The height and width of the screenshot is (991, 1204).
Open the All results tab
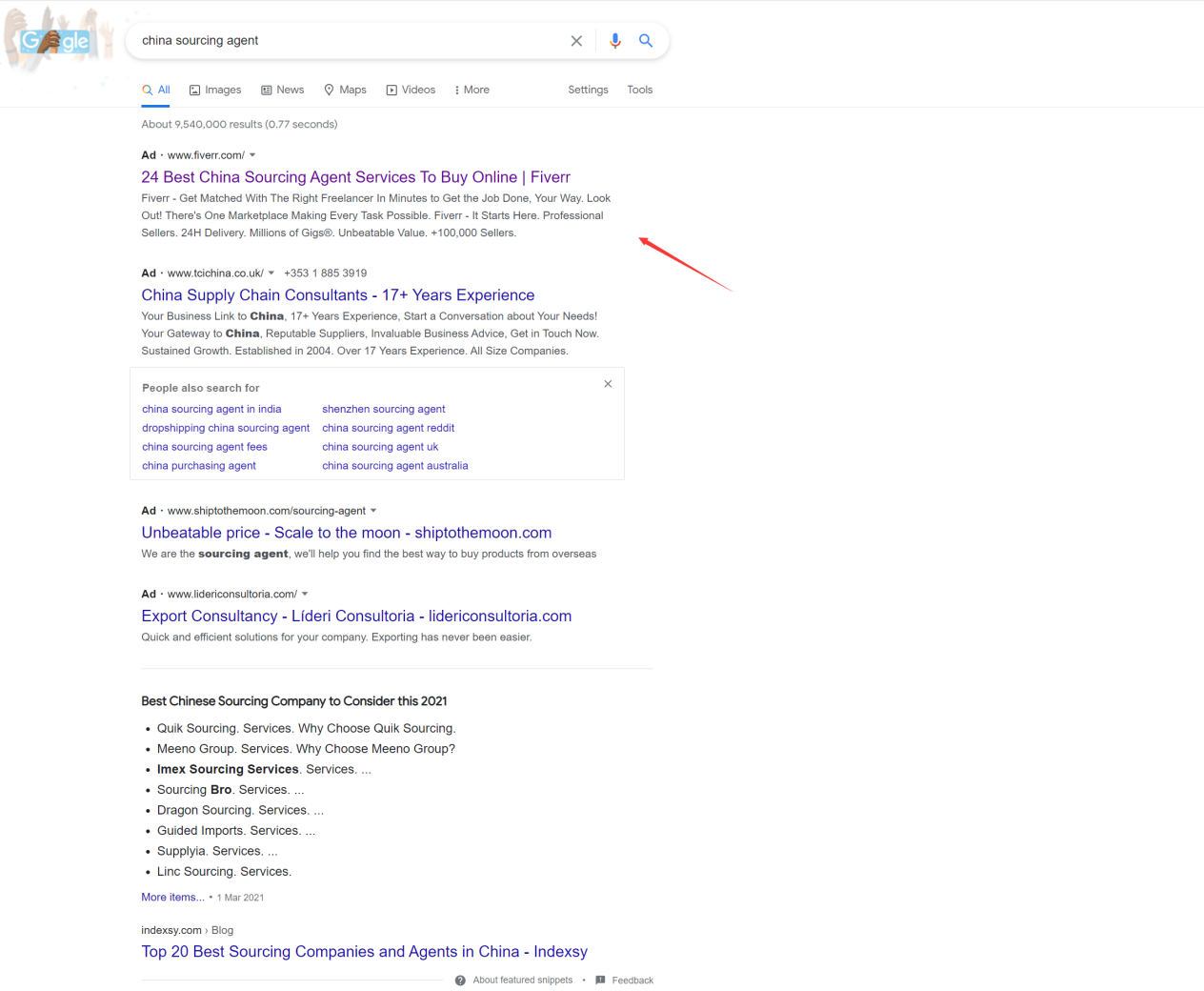[x=156, y=90]
